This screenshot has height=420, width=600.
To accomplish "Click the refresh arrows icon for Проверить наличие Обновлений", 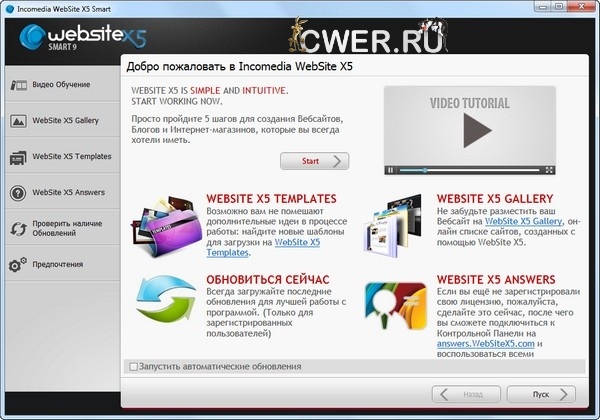I will click(x=18, y=228).
